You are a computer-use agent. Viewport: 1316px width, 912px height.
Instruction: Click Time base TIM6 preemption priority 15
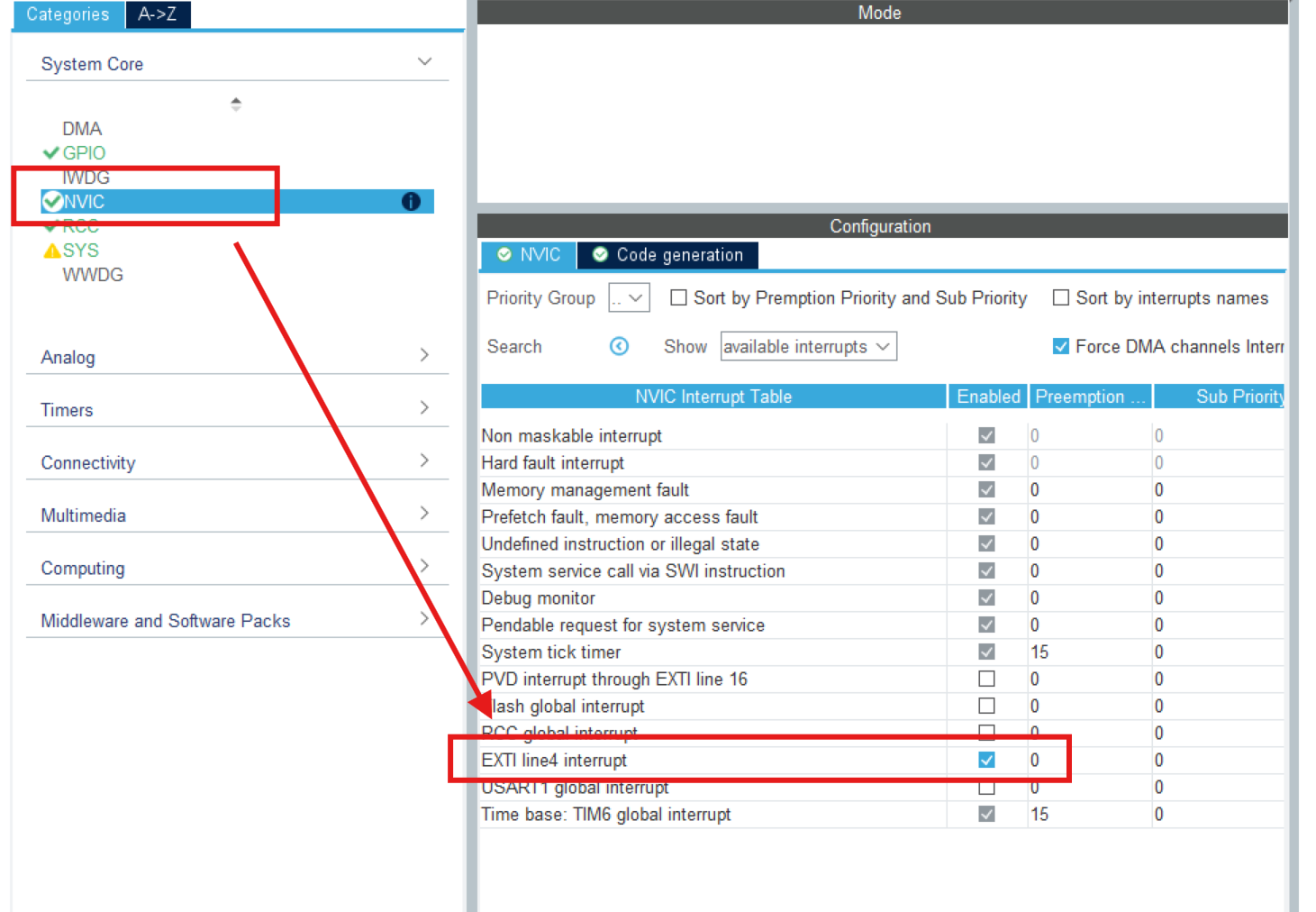pos(1039,814)
